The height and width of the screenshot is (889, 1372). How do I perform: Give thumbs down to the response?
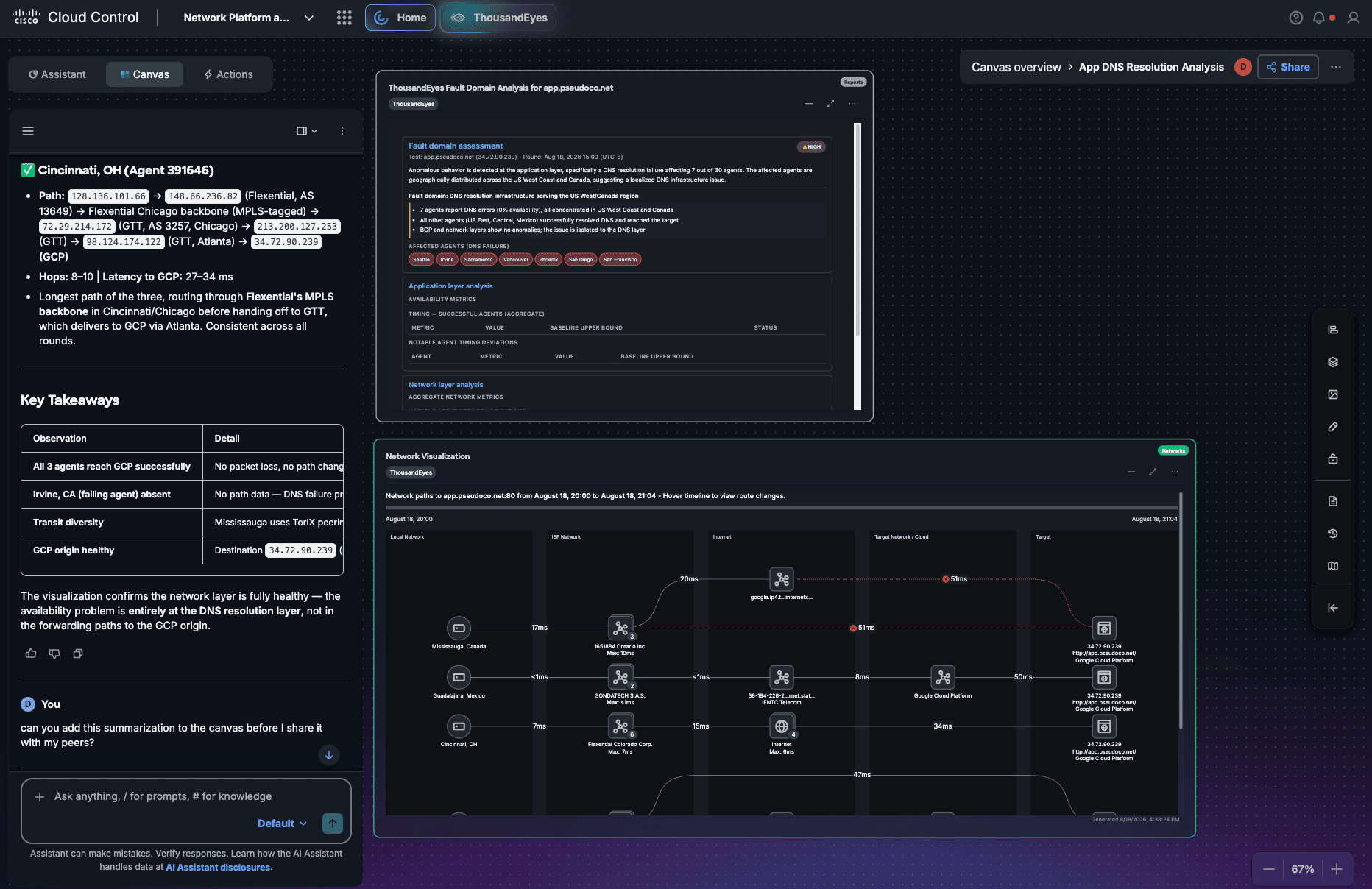click(x=54, y=654)
